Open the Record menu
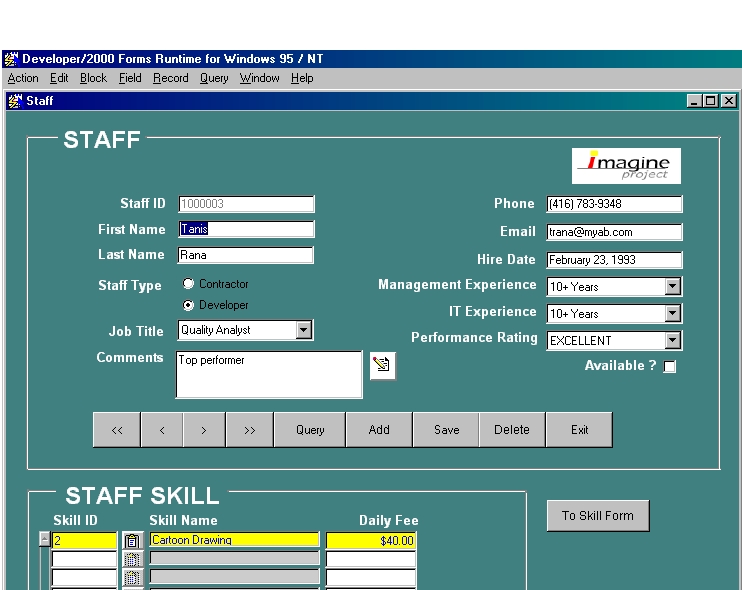 [x=170, y=78]
